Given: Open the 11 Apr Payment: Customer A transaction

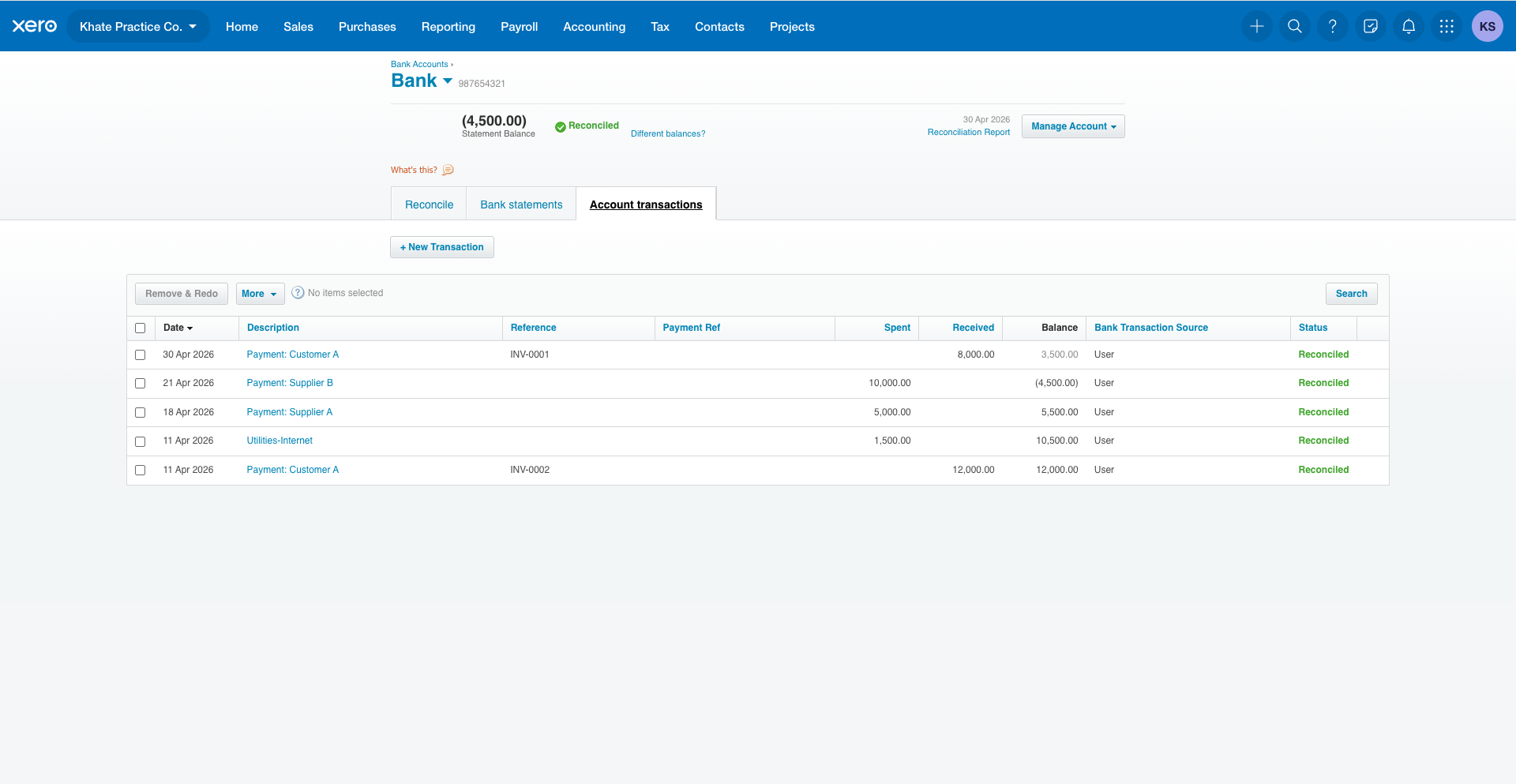Looking at the screenshot, I should pos(293,470).
